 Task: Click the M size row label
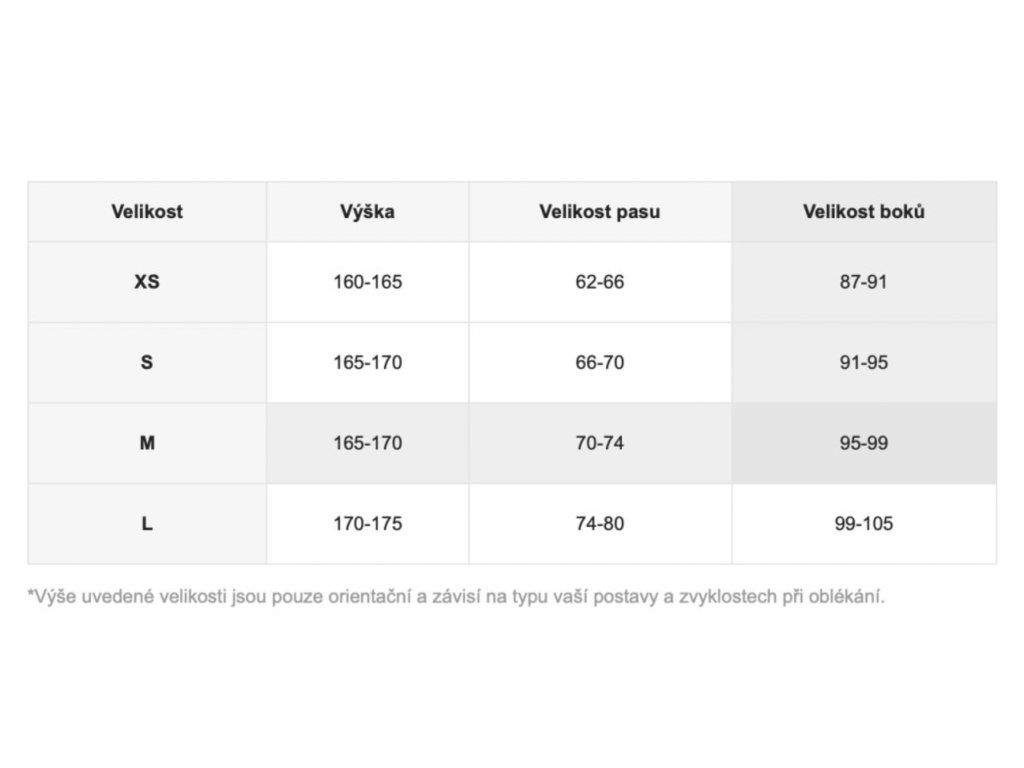point(147,443)
